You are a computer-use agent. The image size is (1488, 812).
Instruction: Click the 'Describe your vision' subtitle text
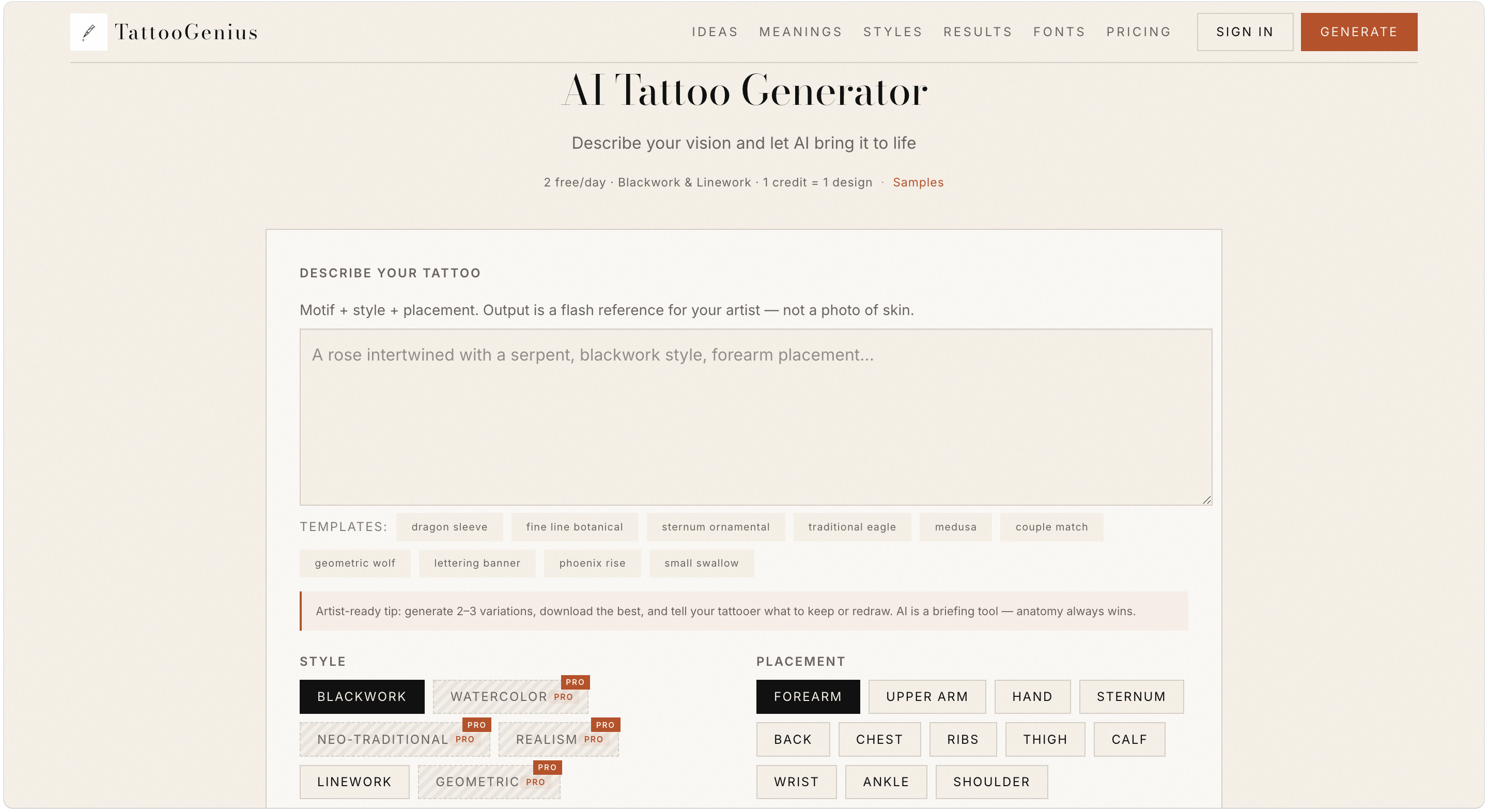pyautogui.click(x=744, y=143)
